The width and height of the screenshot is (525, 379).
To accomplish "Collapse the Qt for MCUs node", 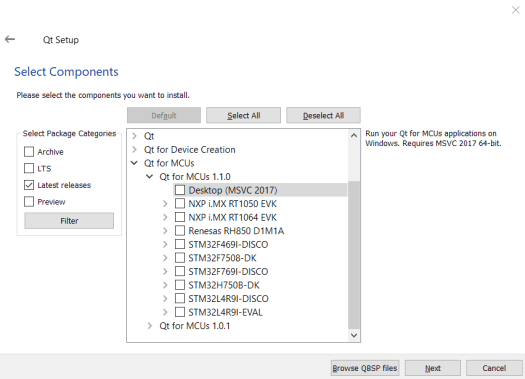I will point(134,163).
